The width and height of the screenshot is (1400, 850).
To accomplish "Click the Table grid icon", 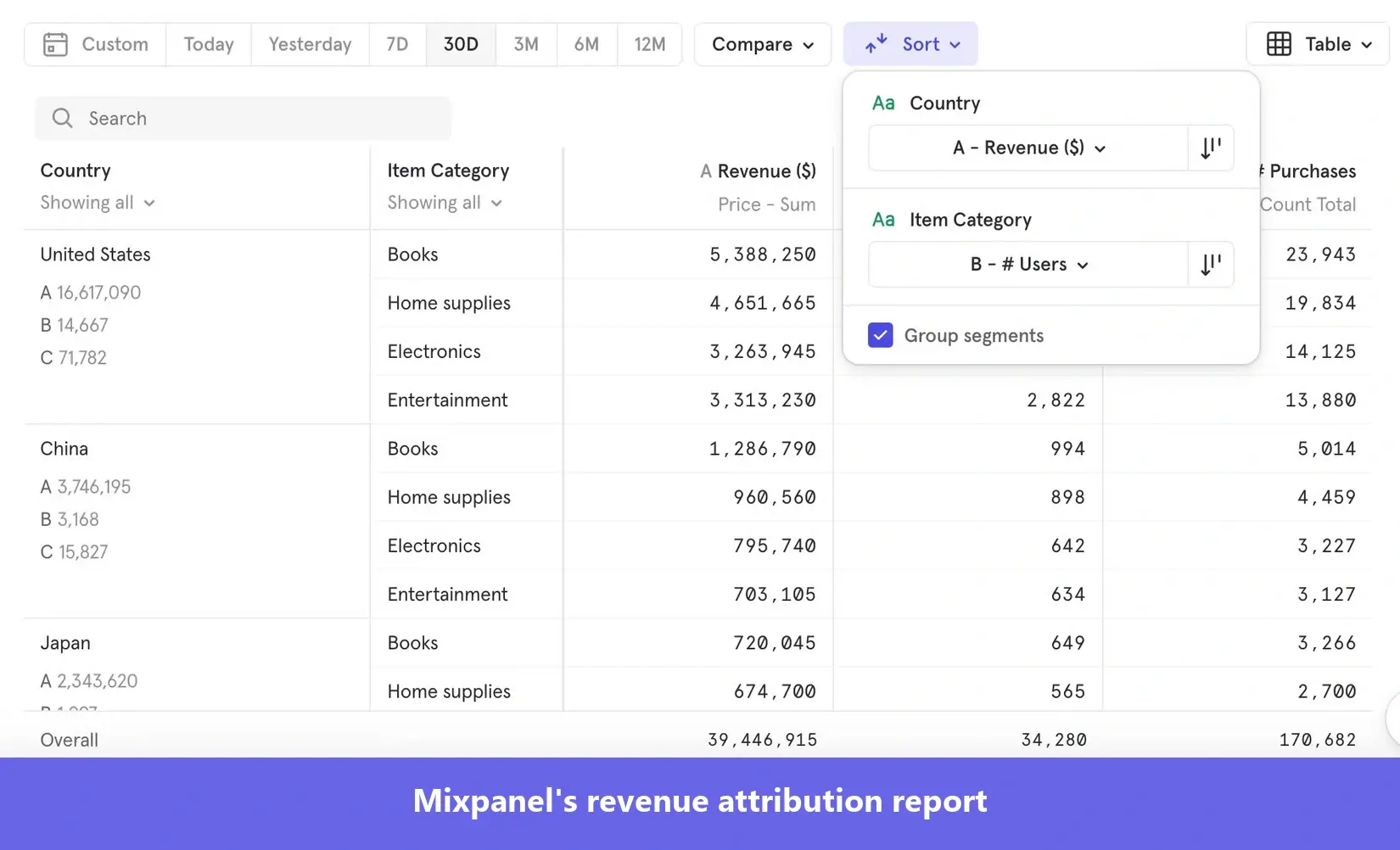I will 1279,44.
